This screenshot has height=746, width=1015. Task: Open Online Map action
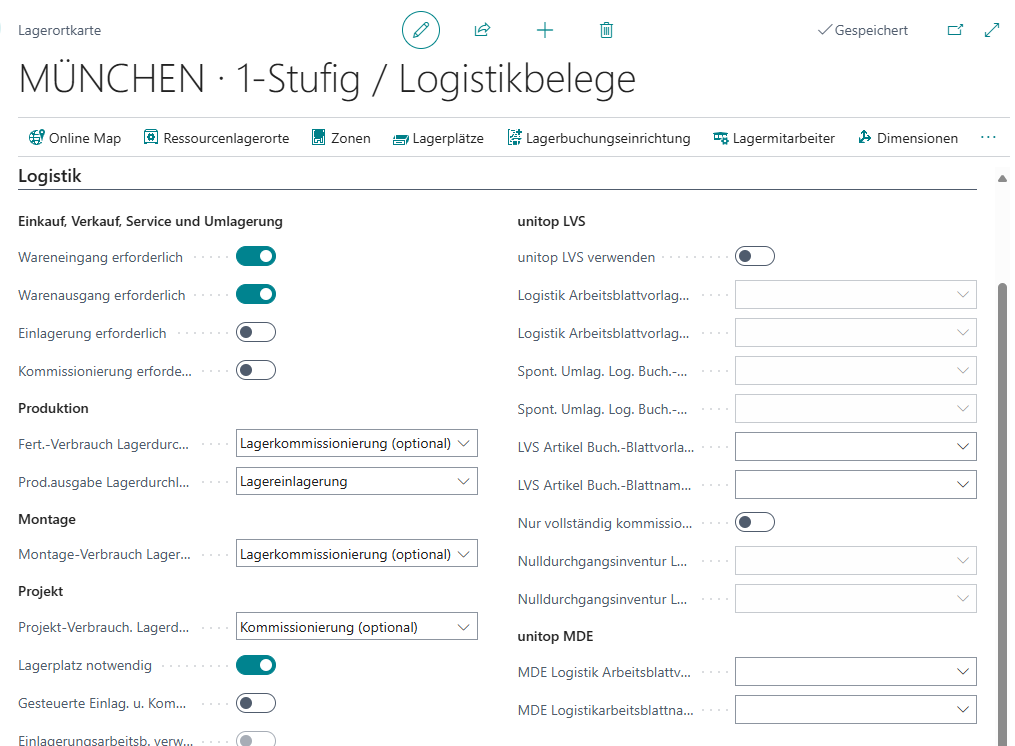(x=75, y=138)
